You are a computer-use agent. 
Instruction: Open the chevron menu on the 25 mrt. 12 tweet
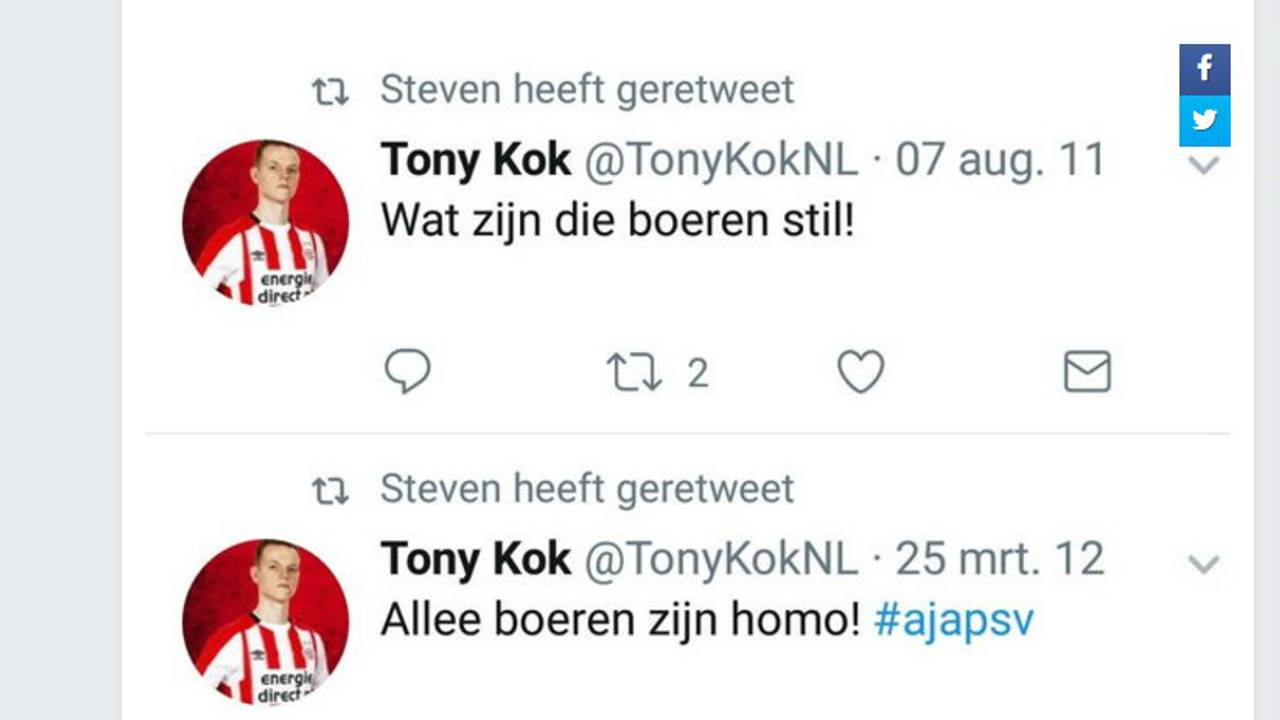1204,564
